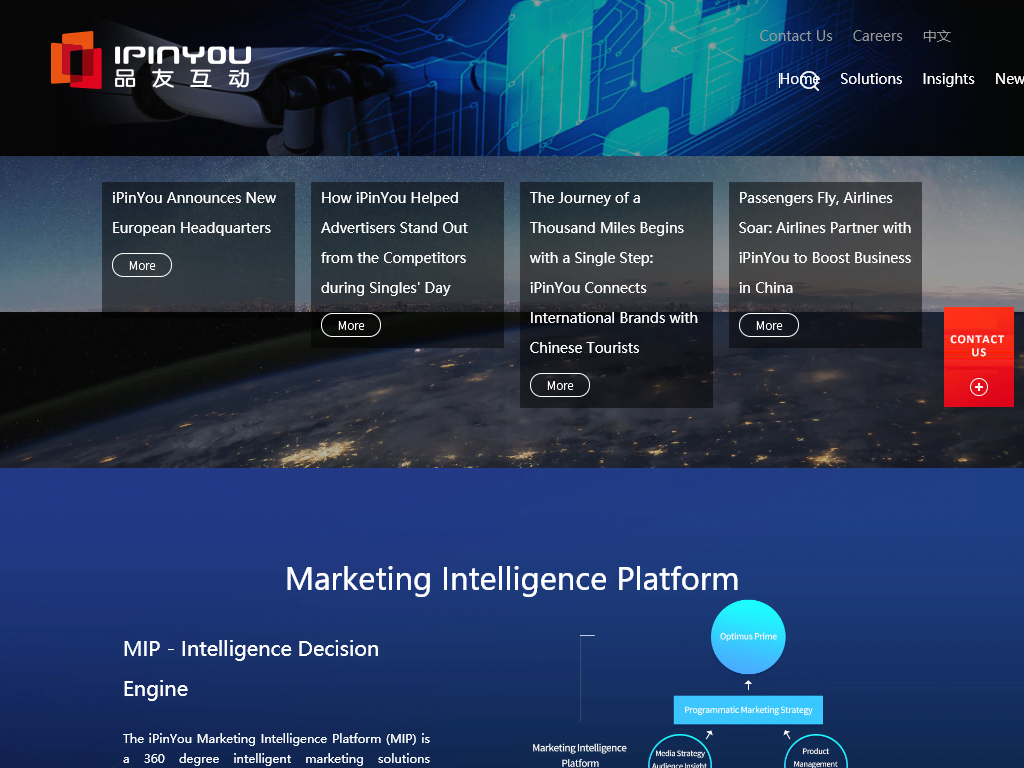Open the Contact Us link at top
This screenshot has width=1024, height=768.
[x=795, y=36]
